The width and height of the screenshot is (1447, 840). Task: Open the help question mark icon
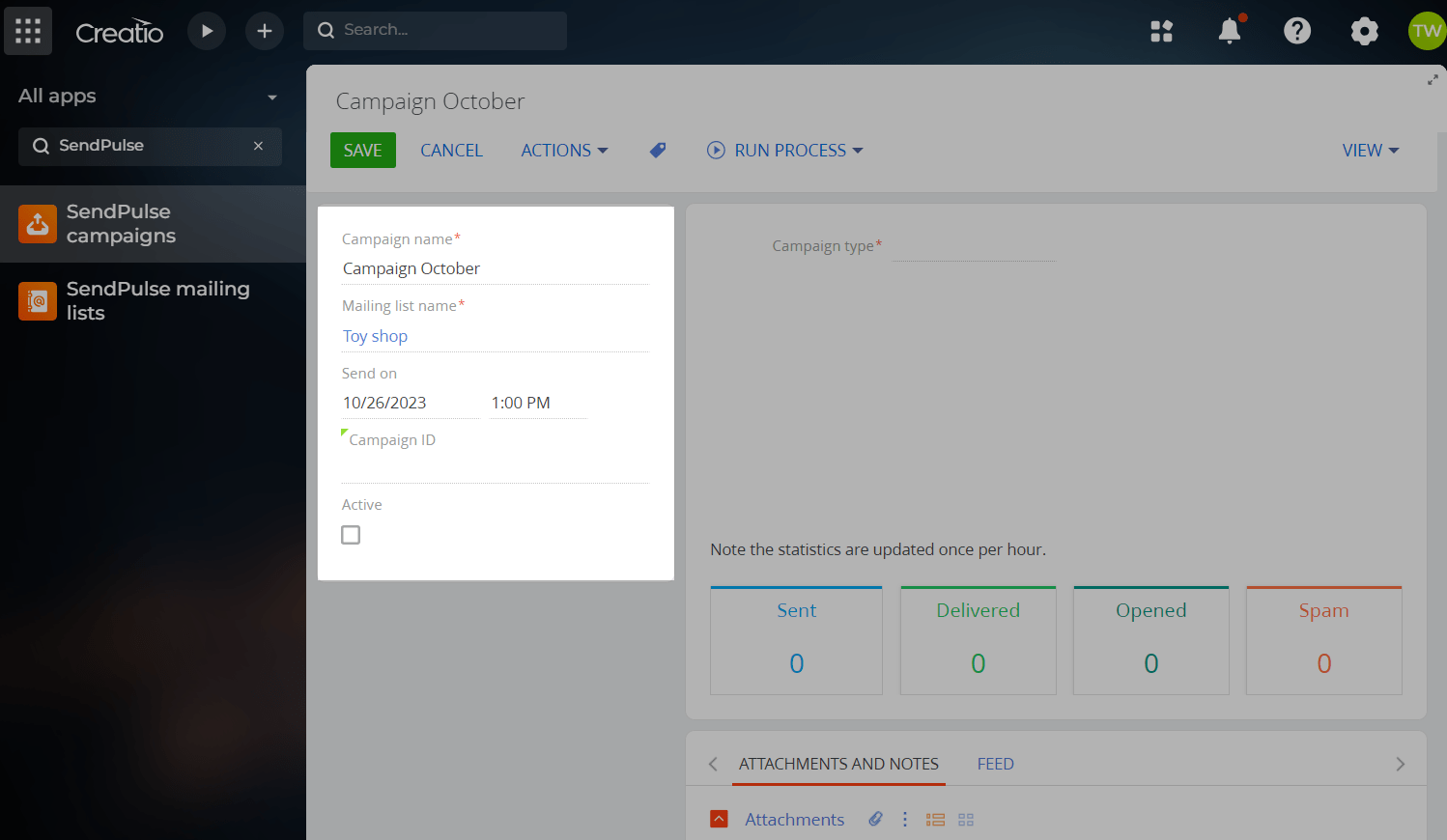(x=1296, y=31)
